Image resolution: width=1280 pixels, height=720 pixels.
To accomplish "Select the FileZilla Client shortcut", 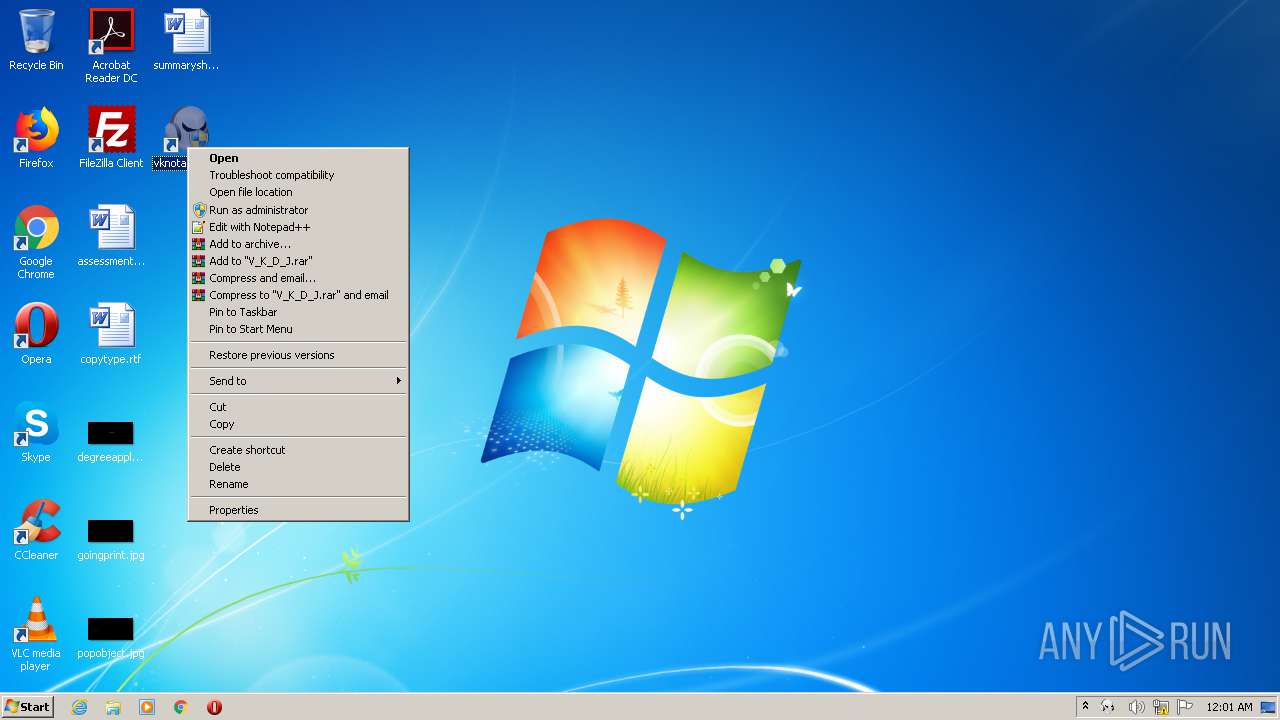I will [111, 138].
